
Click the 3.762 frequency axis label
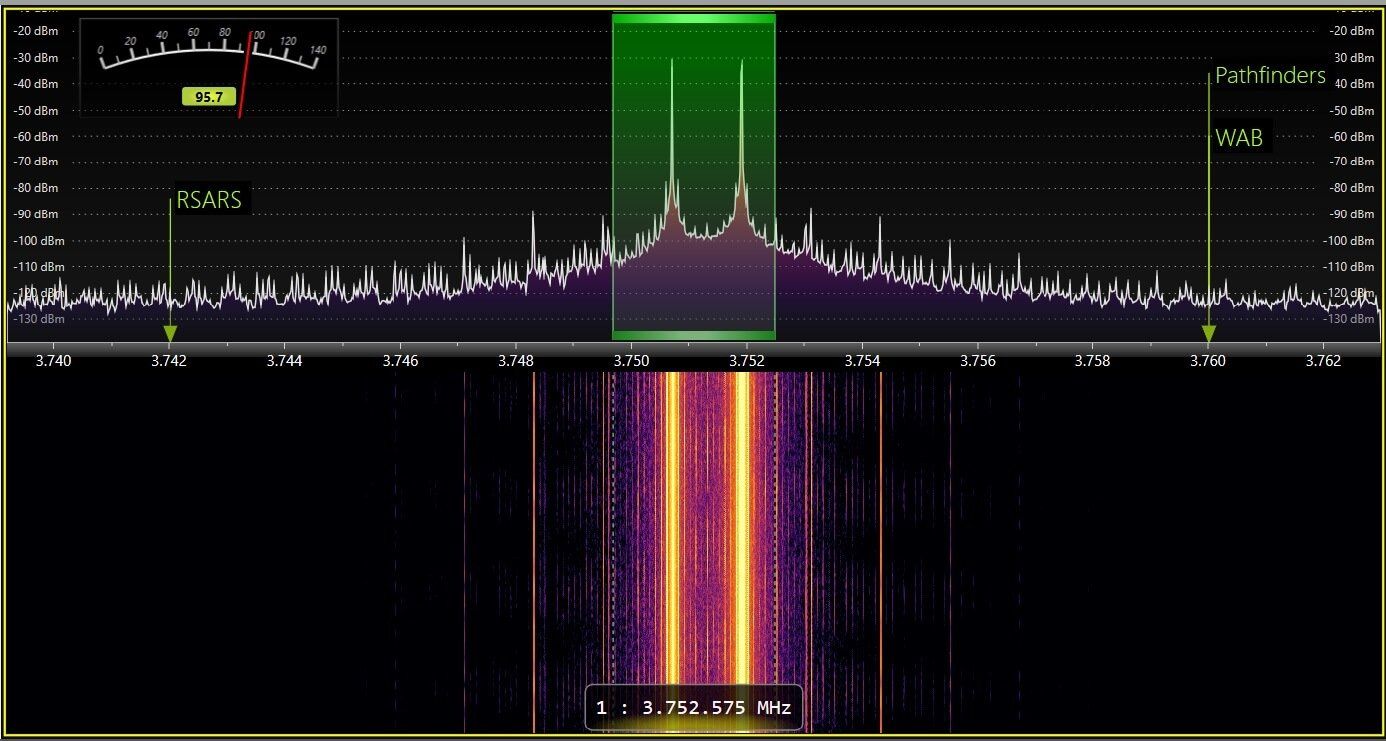1324,361
